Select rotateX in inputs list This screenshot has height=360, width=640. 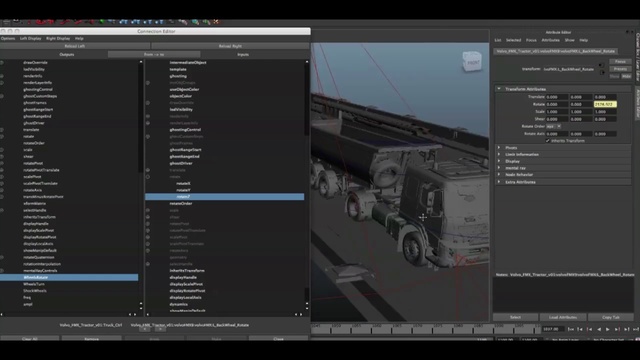click(183, 183)
